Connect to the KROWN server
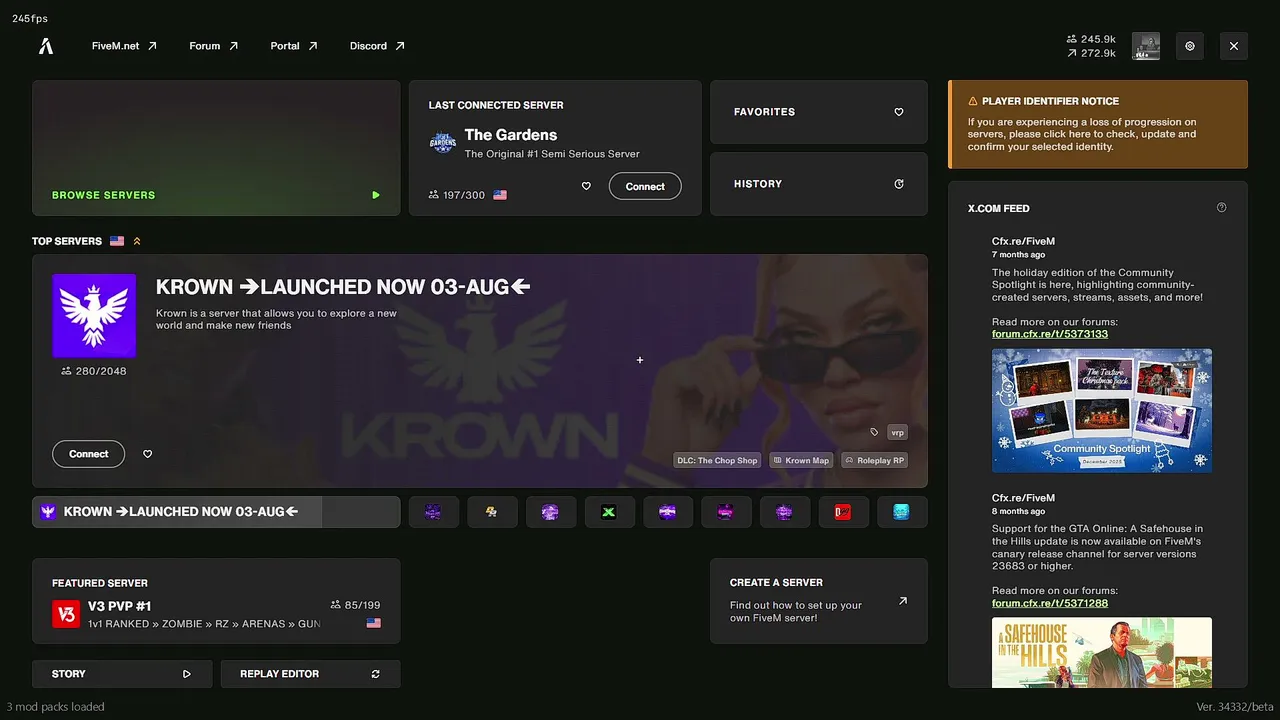 (x=88, y=454)
